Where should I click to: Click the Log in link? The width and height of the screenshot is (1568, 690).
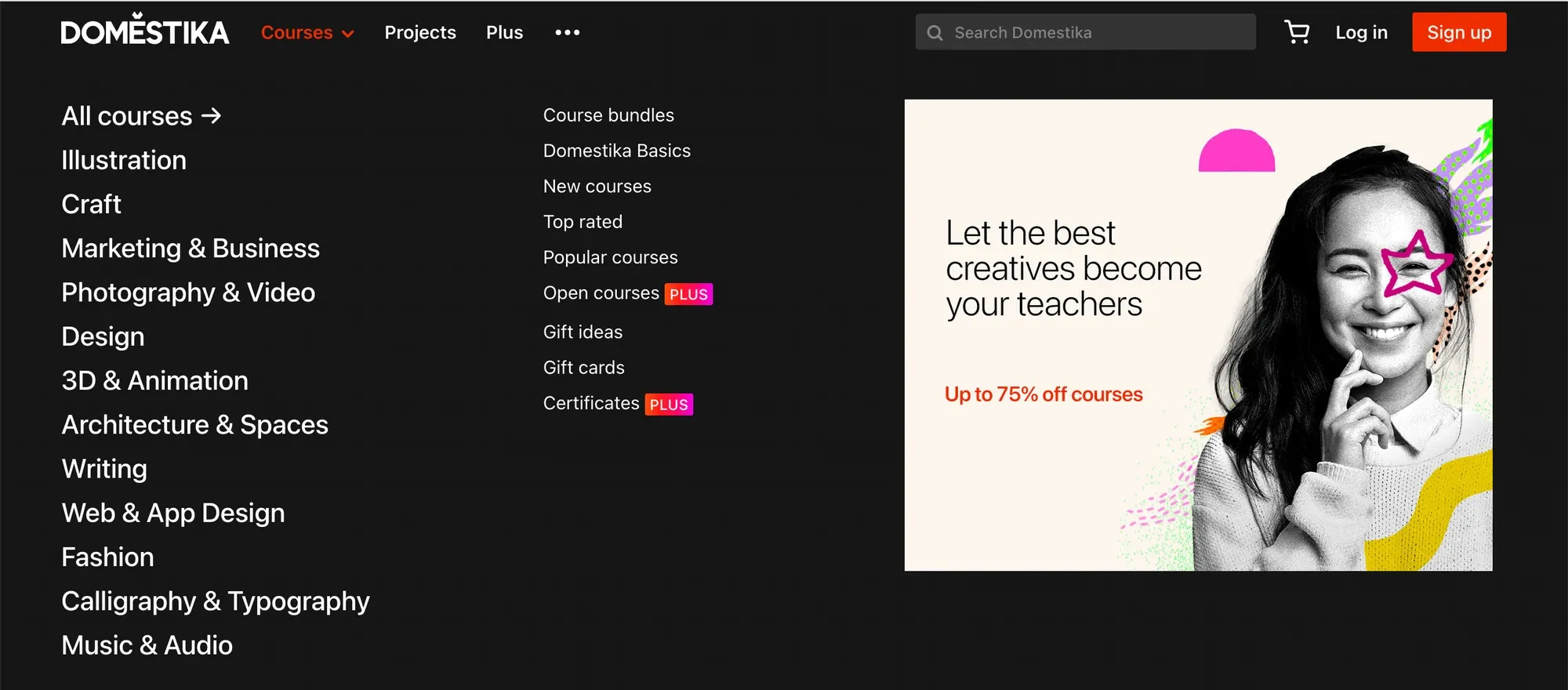(1361, 32)
